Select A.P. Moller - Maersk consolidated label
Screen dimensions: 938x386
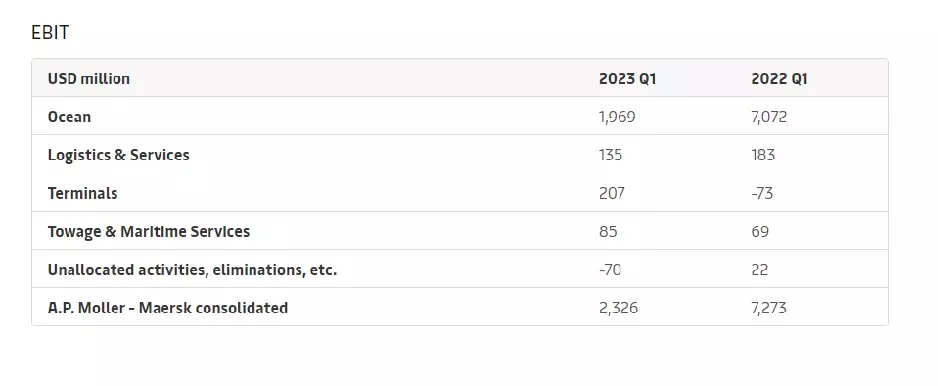[168, 308]
